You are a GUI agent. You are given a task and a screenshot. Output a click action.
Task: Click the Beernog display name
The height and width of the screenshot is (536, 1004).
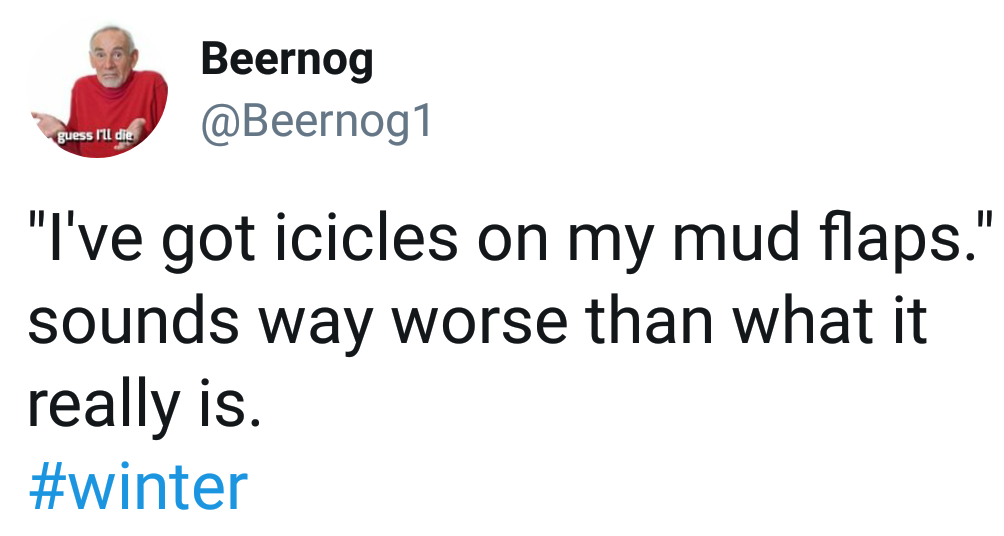click(287, 60)
